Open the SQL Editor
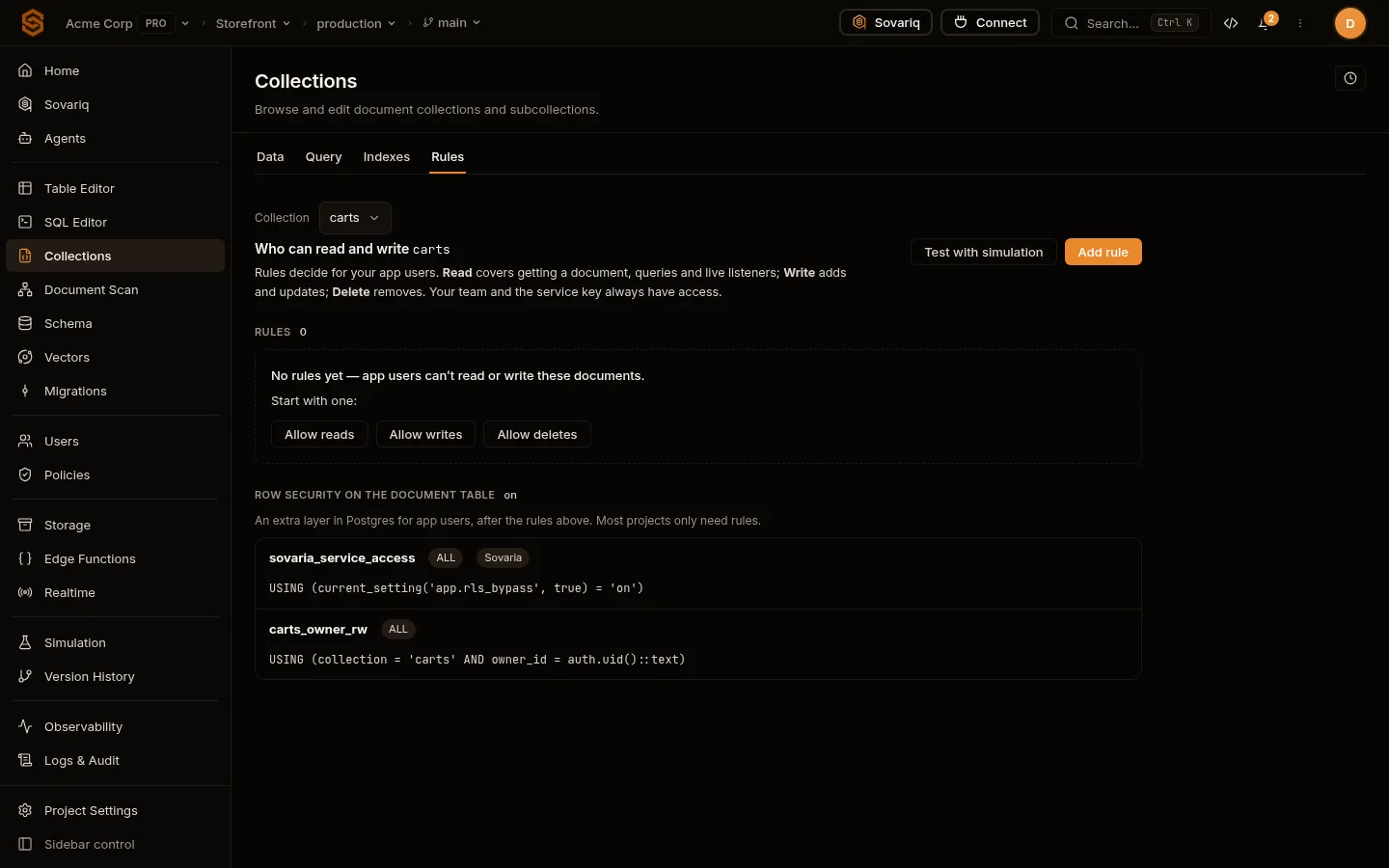Image resolution: width=1389 pixels, height=868 pixels. (x=116, y=222)
